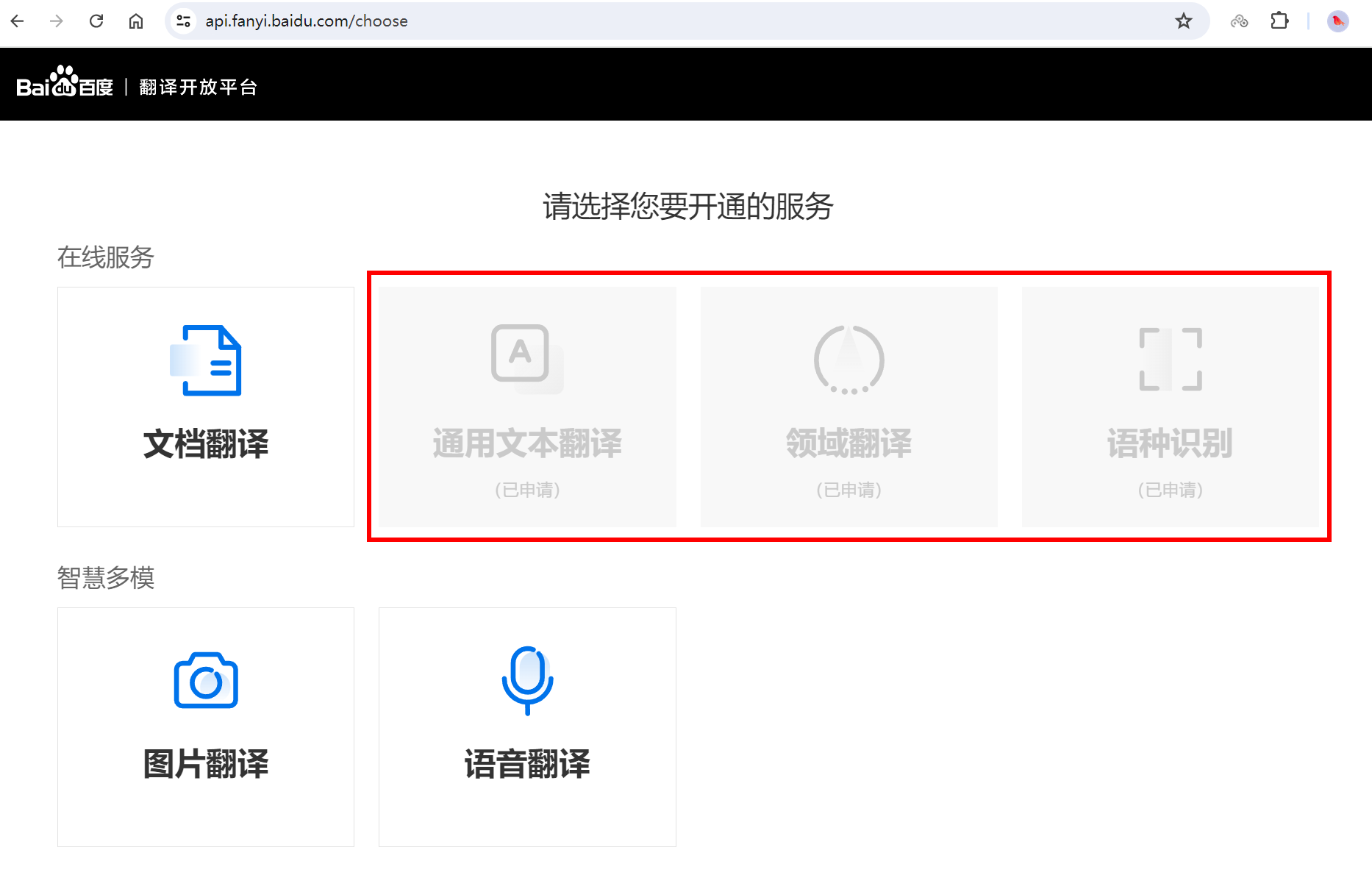Select the 图片翻译 service label
The width and height of the screenshot is (1372, 889).
tap(206, 764)
